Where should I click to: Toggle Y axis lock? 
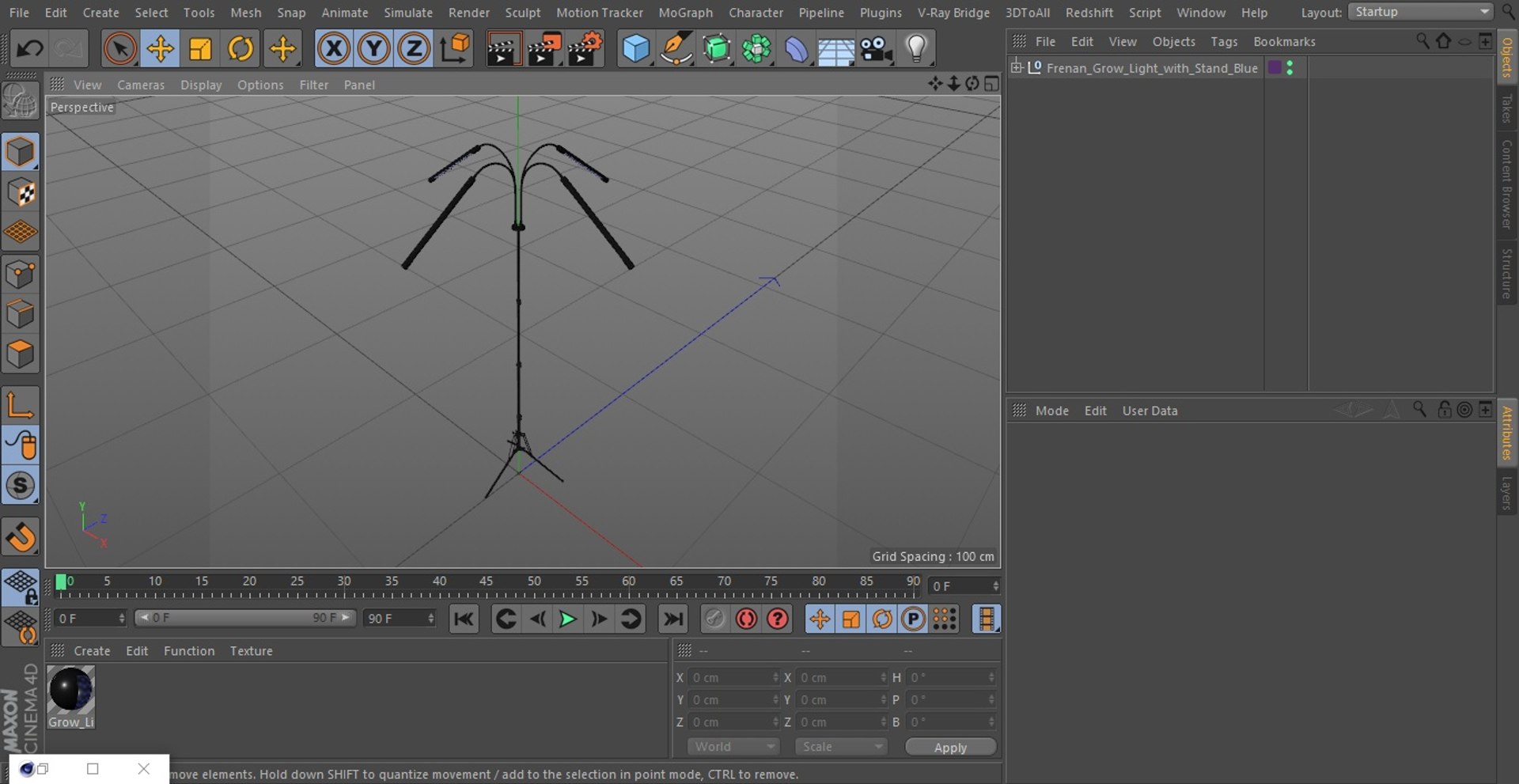click(373, 49)
